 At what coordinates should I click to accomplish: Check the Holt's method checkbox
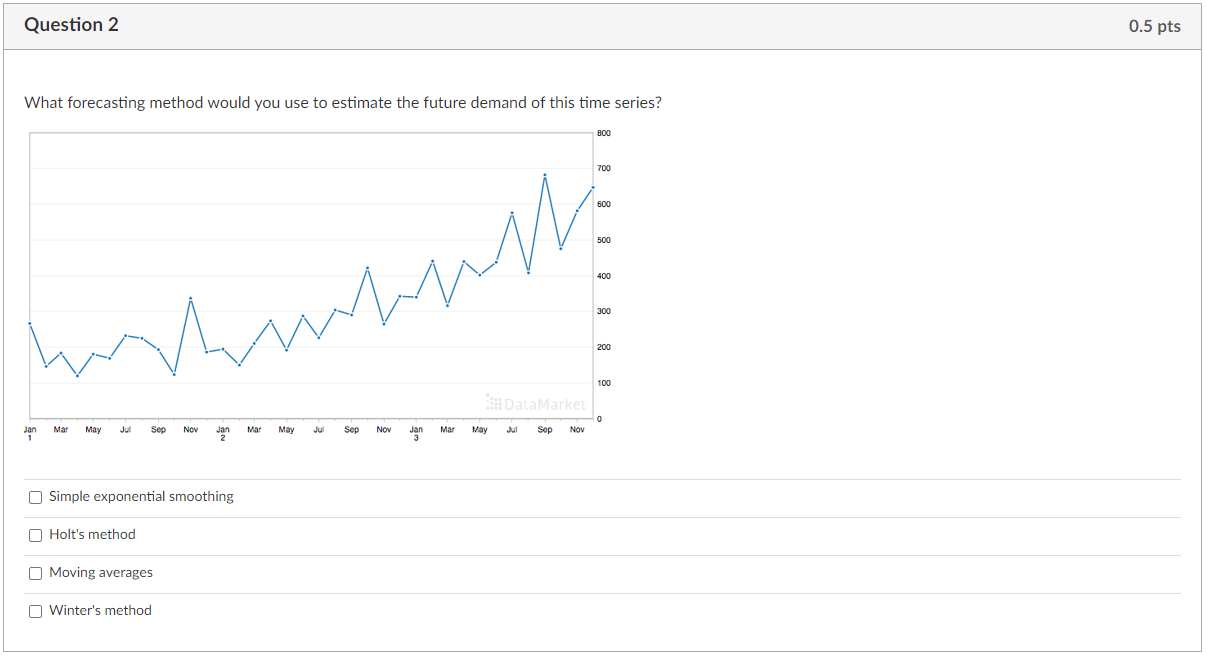(x=35, y=534)
